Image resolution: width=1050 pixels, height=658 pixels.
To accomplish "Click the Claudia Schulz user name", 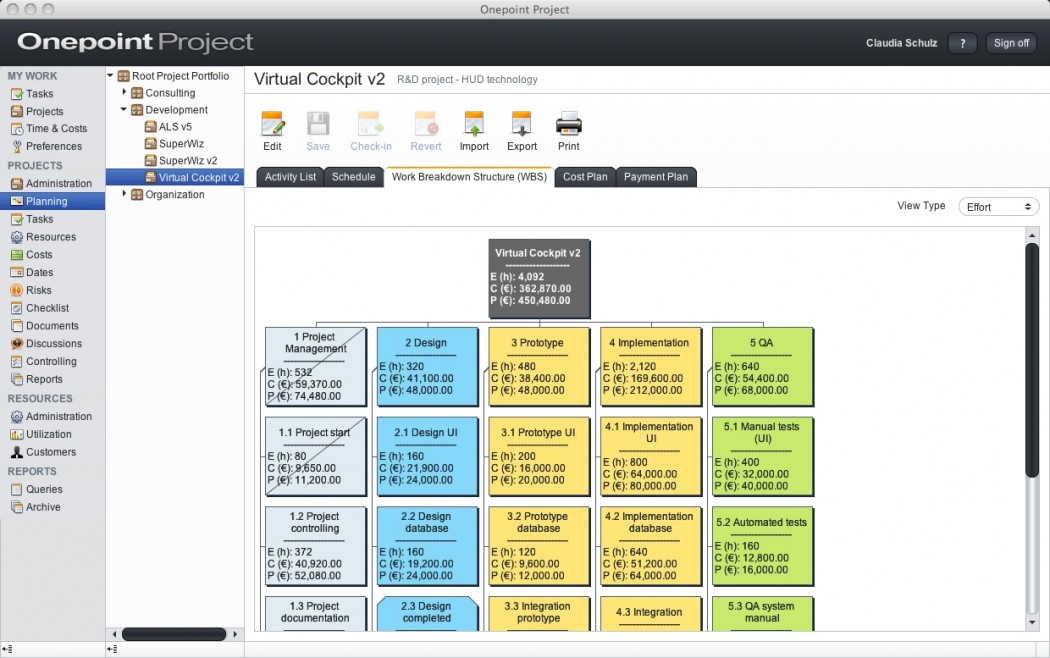I will click(x=901, y=43).
